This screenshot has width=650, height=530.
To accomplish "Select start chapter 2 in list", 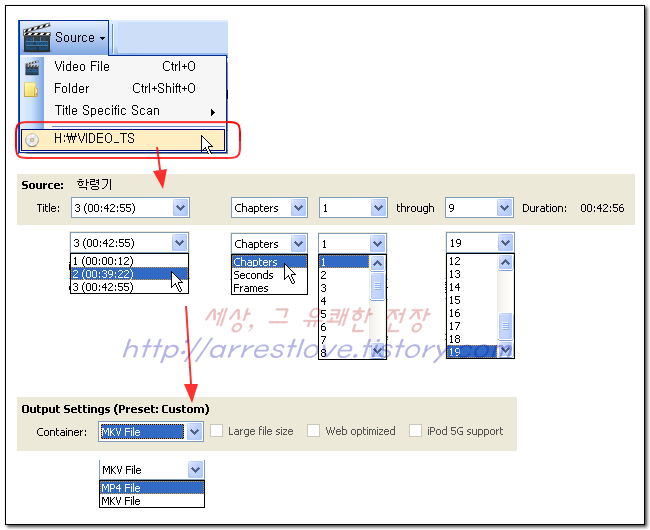I will click(344, 275).
